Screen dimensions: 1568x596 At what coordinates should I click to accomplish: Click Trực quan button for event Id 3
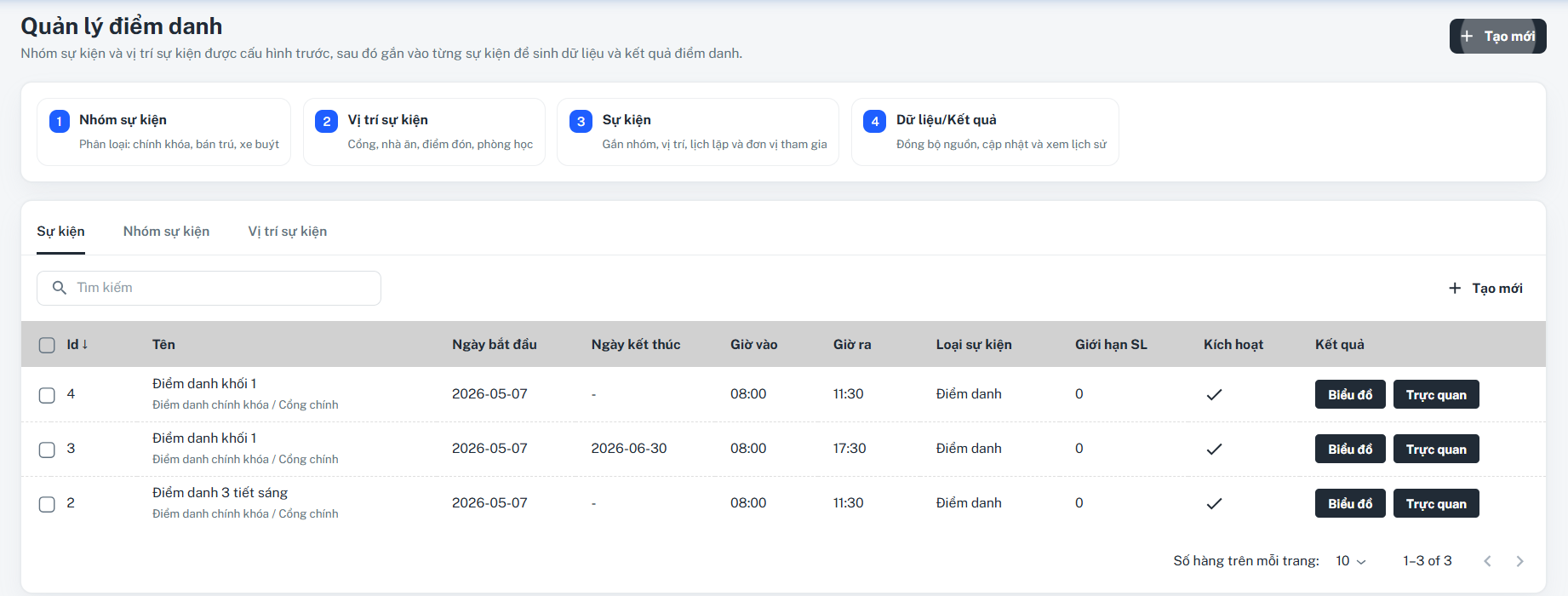click(1436, 449)
